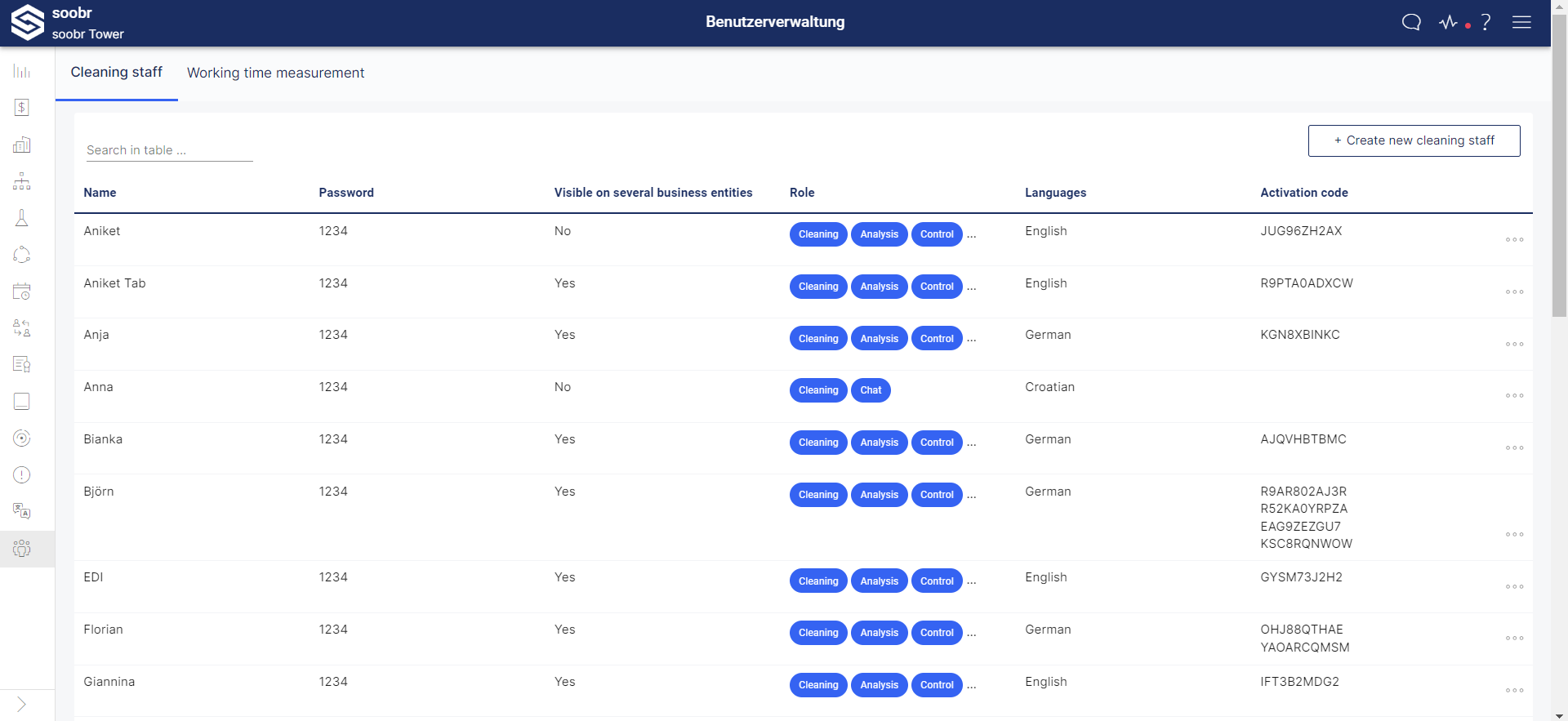
Task: Open the buildings sidebar icon
Action: pos(22,145)
